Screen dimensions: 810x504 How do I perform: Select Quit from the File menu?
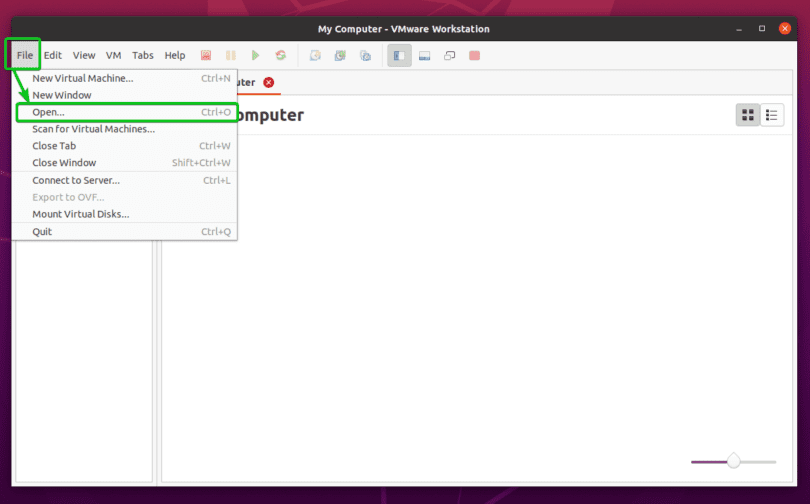(124, 231)
